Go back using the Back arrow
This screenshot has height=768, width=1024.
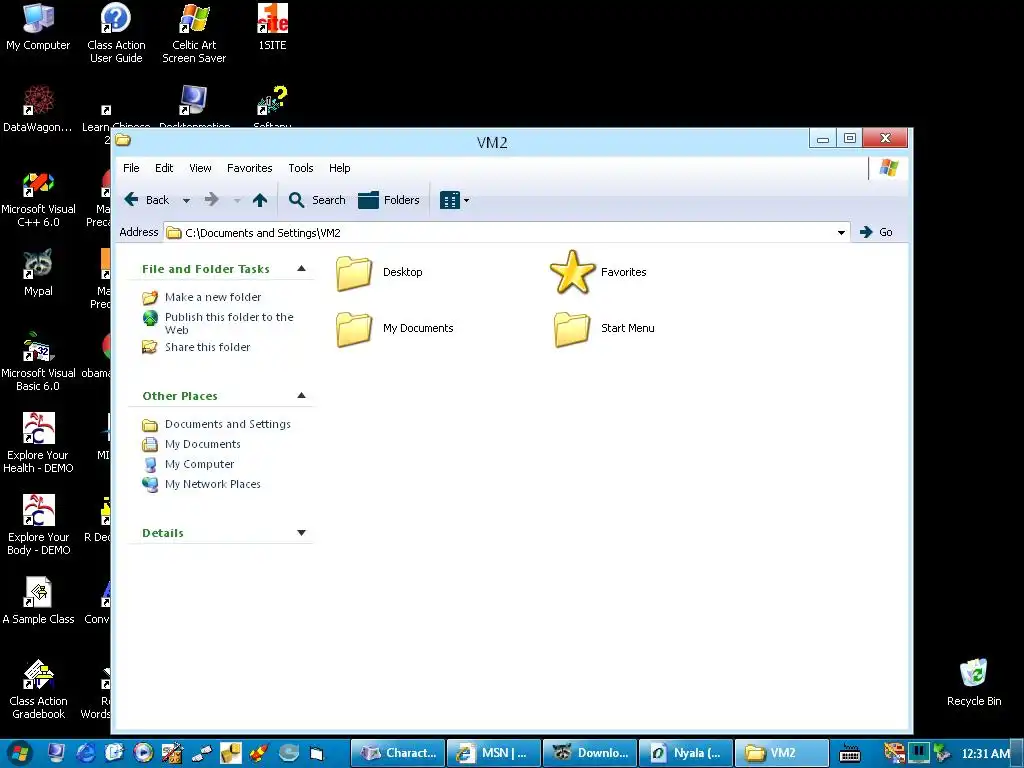pos(147,200)
